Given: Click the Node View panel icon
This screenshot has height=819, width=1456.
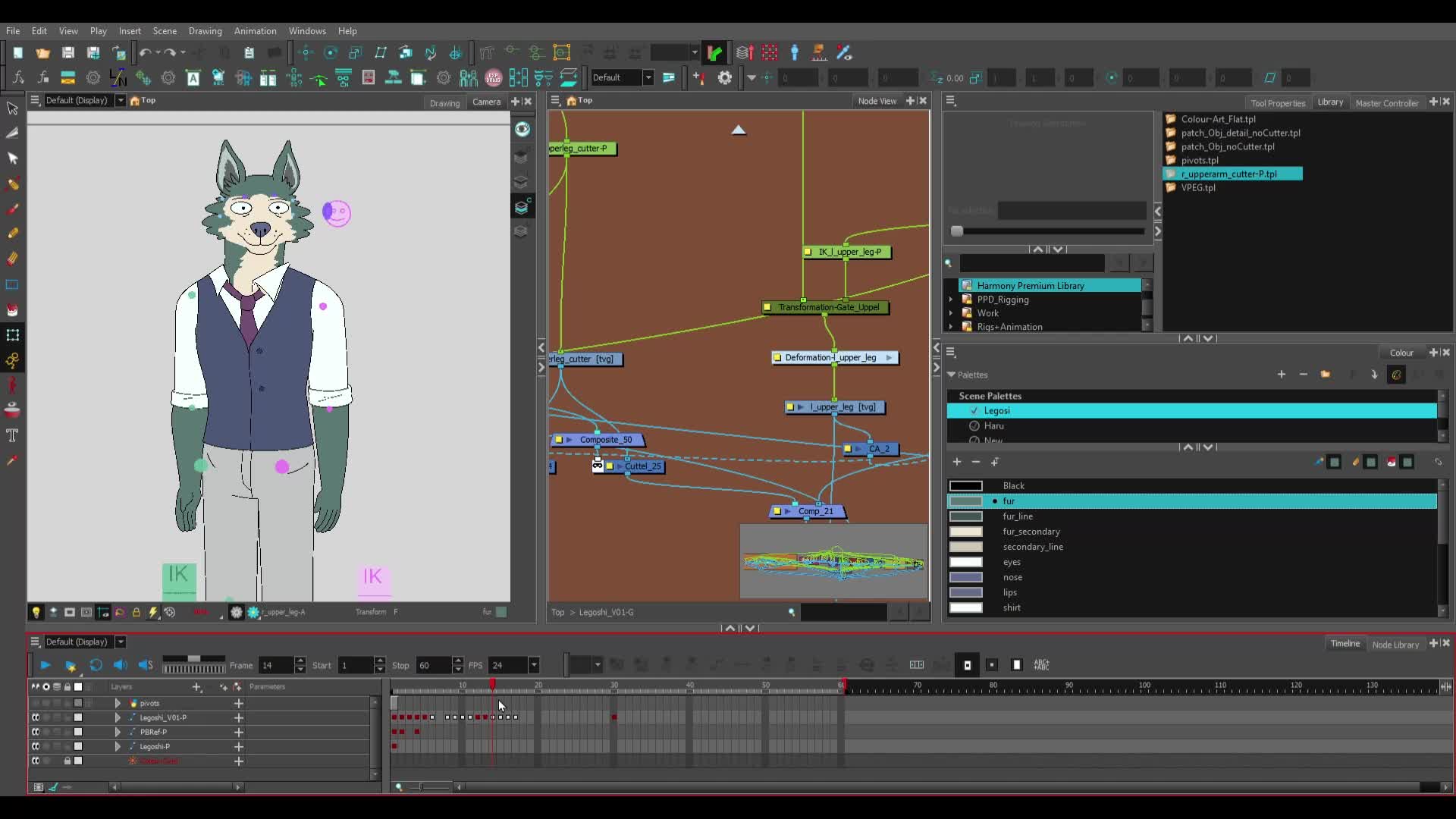Looking at the screenshot, I should coord(556,100).
